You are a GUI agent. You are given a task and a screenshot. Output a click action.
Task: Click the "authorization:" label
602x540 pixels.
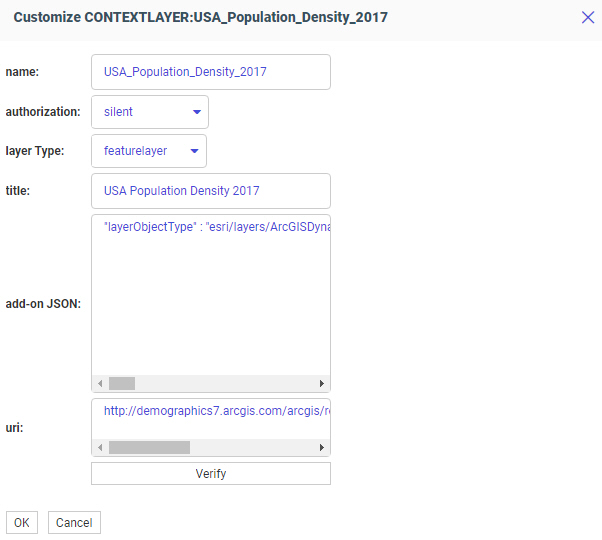pyautogui.click(x=43, y=112)
